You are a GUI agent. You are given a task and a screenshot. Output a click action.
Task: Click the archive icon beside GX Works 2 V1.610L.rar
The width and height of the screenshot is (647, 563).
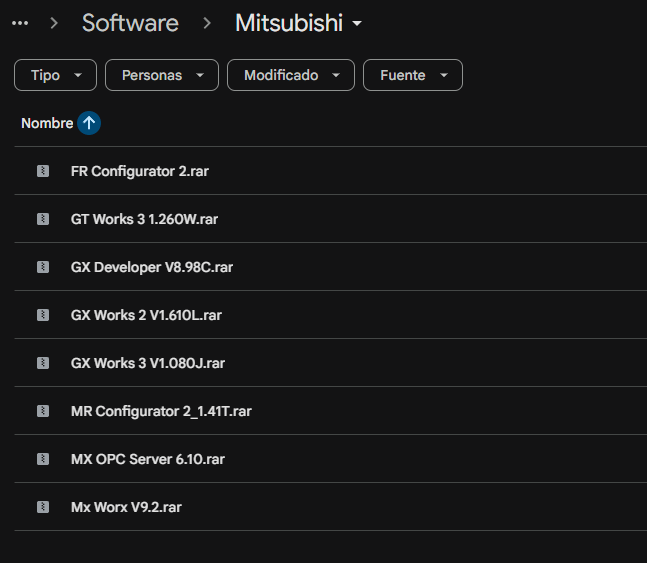tap(43, 315)
